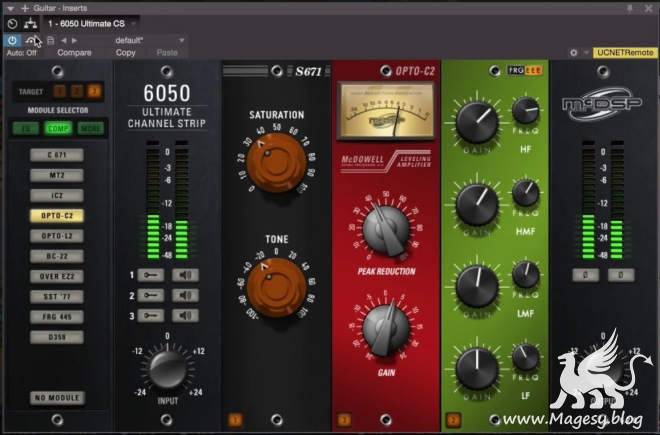Select Target slot 3

[x=94, y=91]
